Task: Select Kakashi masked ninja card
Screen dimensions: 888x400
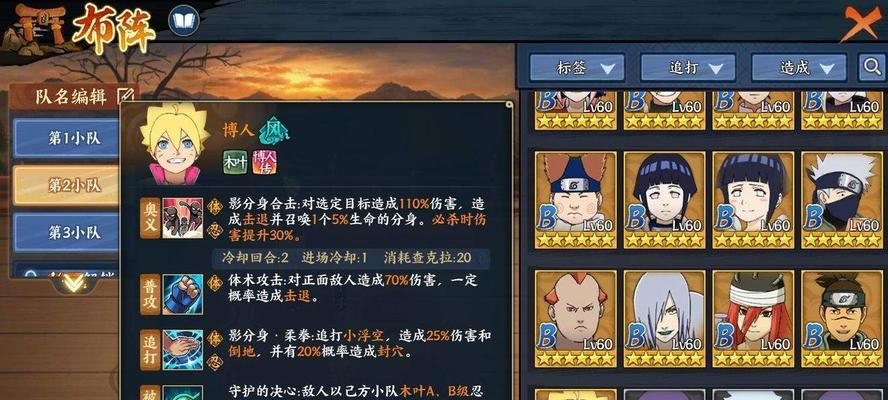Action: pyautogui.click(x=842, y=200)
